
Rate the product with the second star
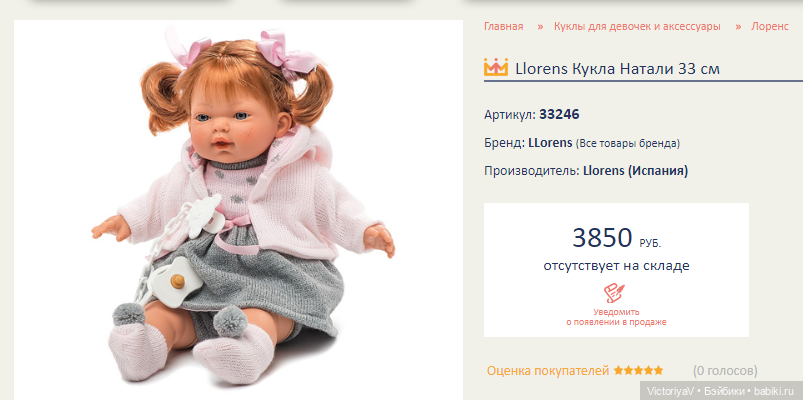[628, 370]
